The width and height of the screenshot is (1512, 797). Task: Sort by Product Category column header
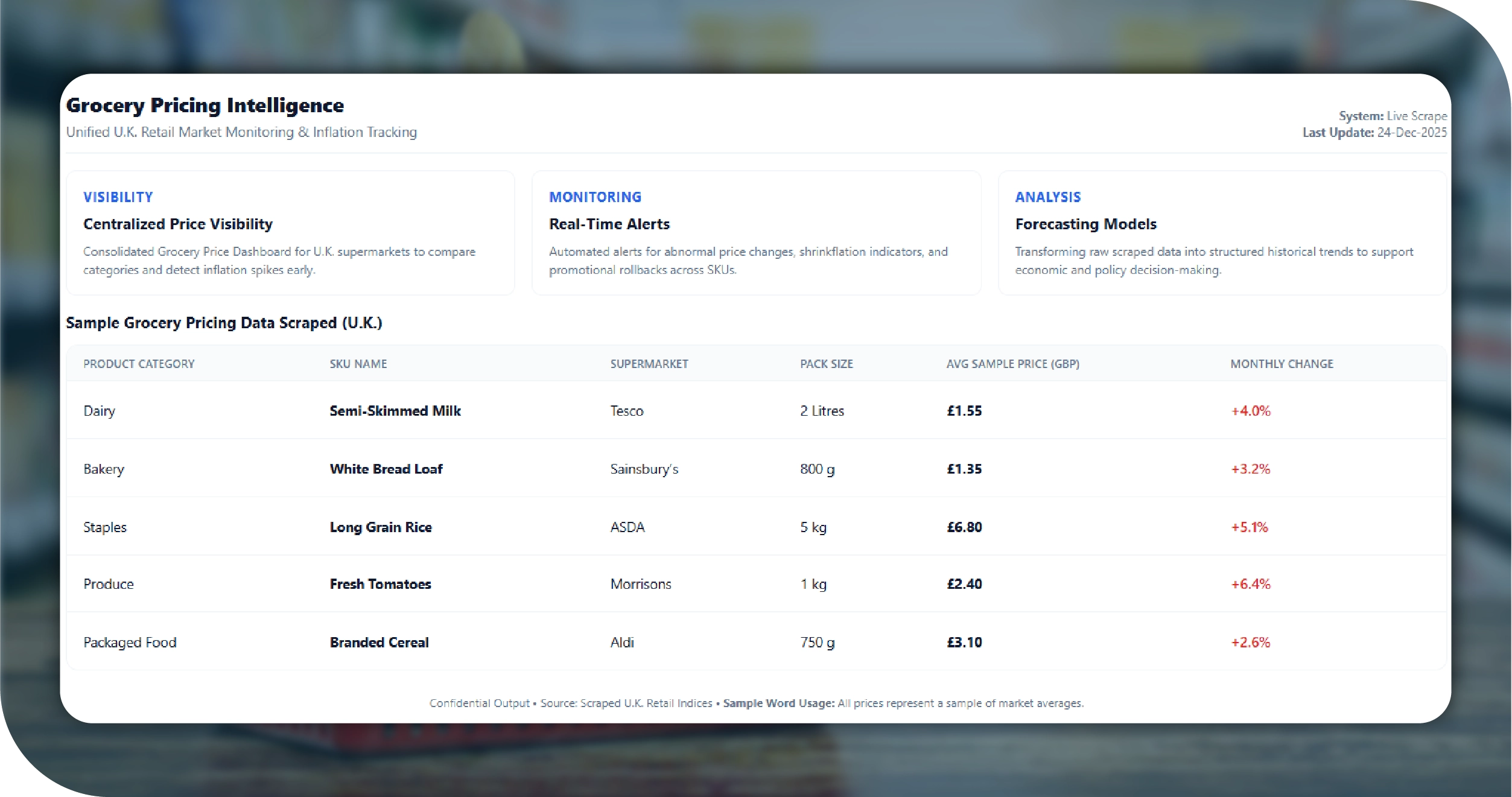[x=139, y=364]
